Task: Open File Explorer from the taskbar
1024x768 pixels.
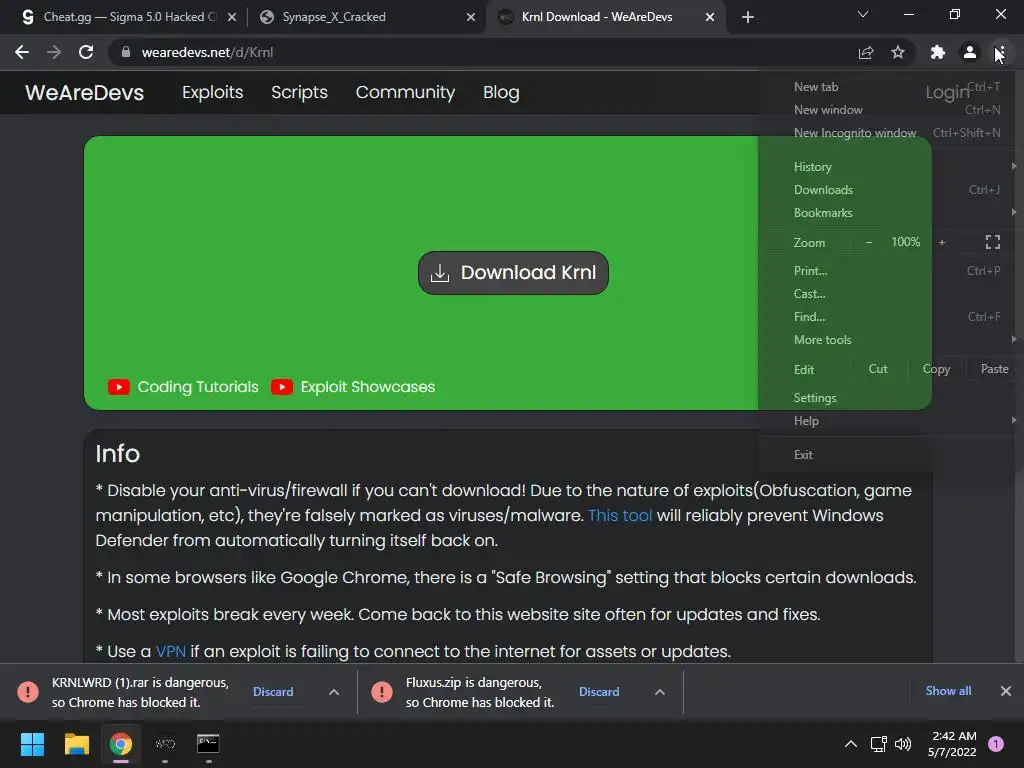Action: [x=76, y=744]
